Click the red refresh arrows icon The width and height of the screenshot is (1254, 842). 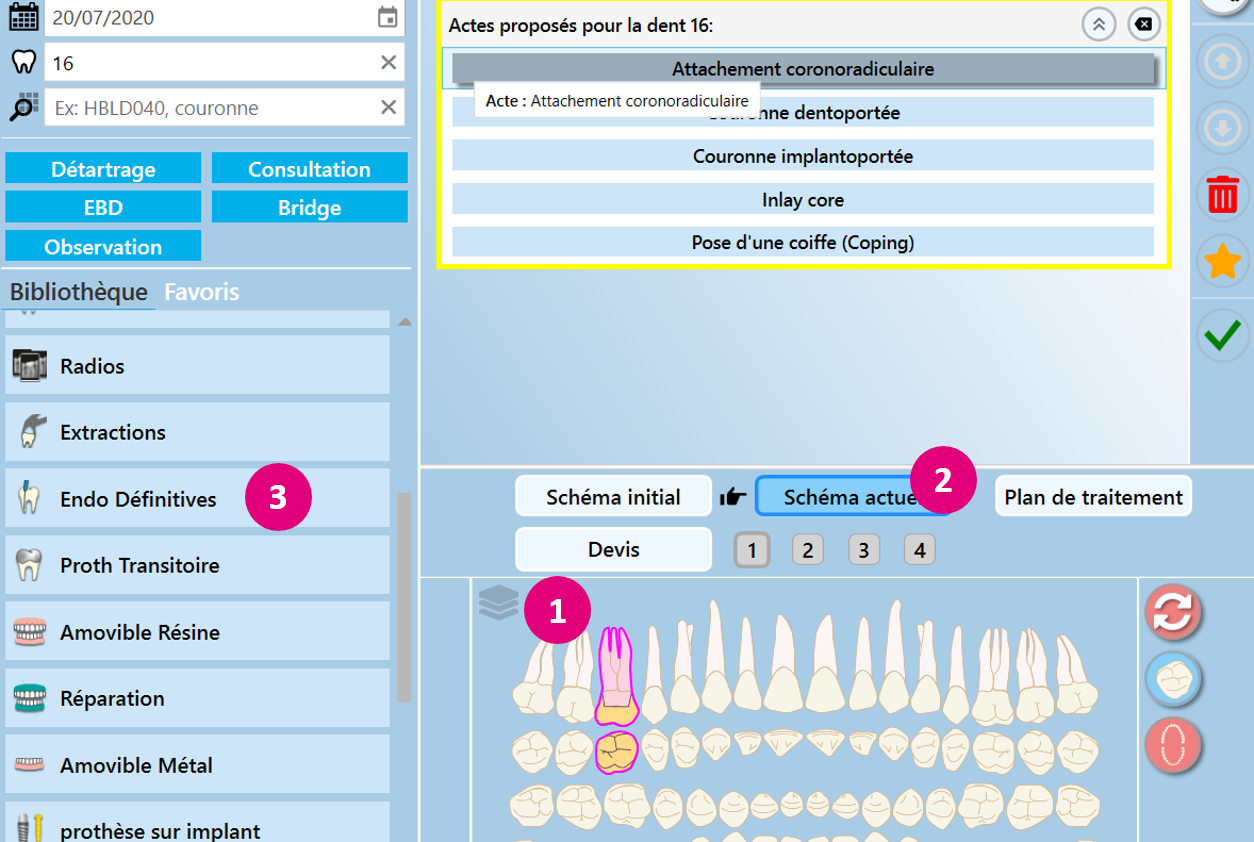pyautogui.click(x=1173, y=612)
